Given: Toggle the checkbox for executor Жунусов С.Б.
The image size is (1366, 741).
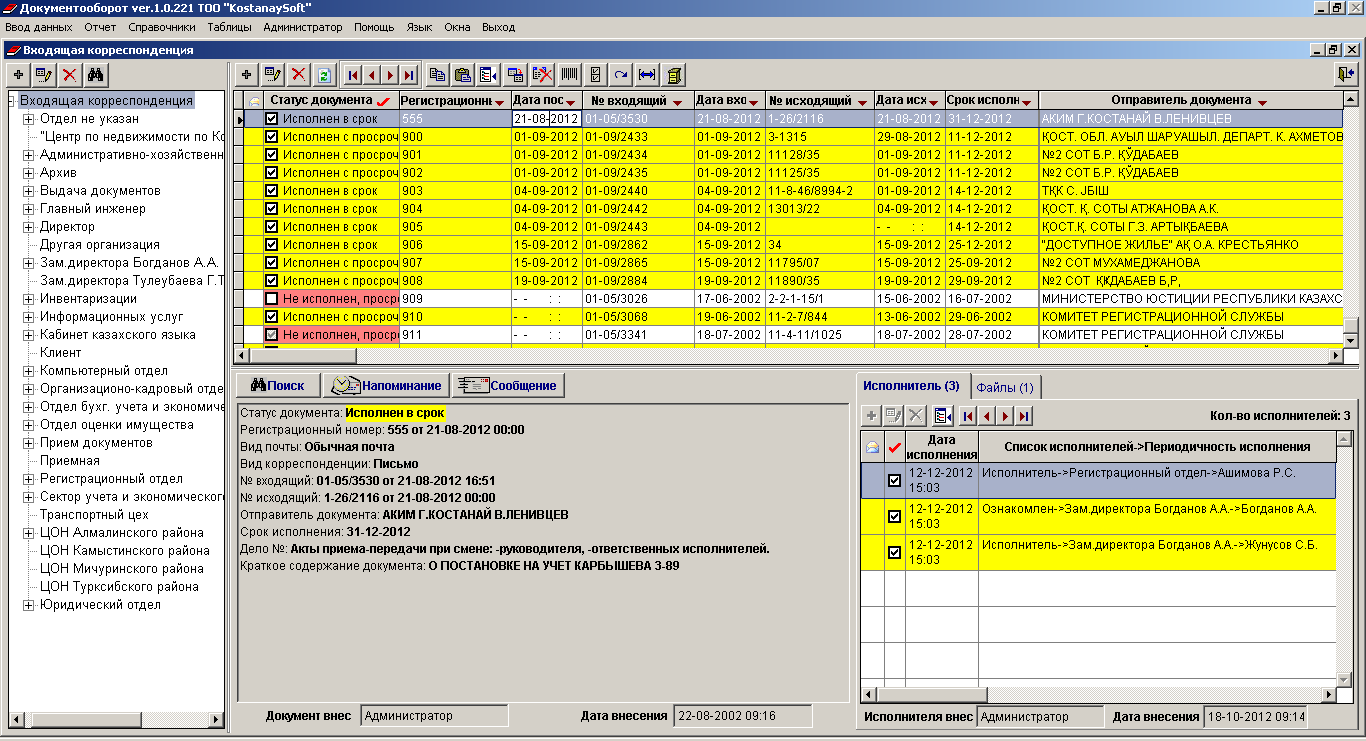Looking at the screenshot, I should tap(894, 553).
